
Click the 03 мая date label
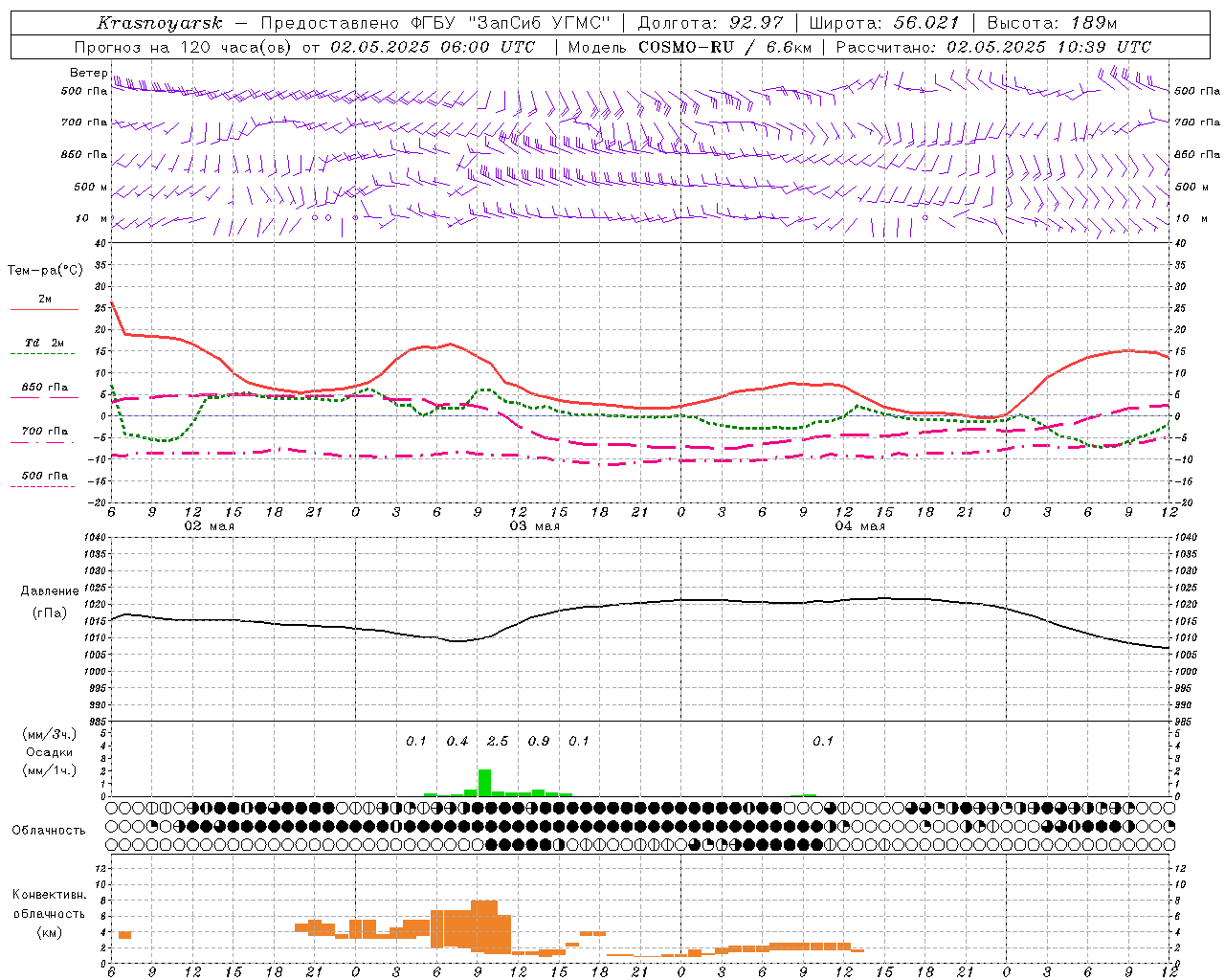click(535, 526)
